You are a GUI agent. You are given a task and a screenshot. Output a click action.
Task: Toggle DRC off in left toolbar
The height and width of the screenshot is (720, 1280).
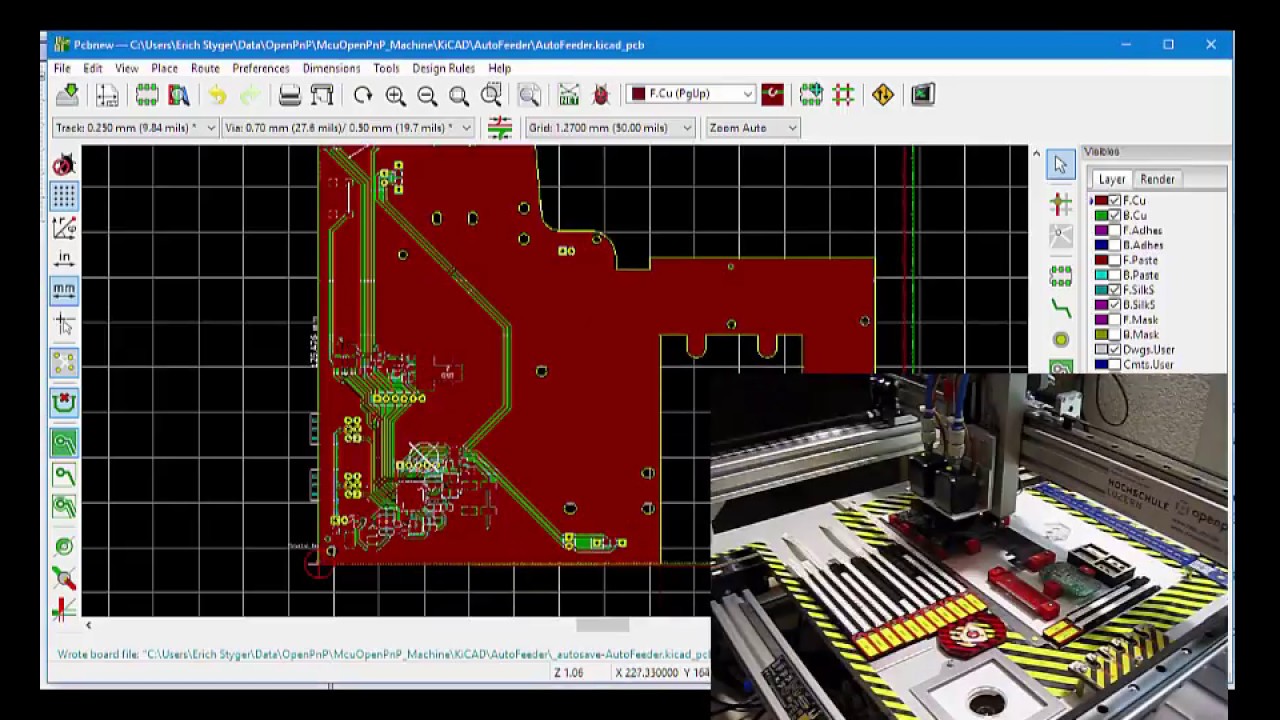[x=64, y=164]
